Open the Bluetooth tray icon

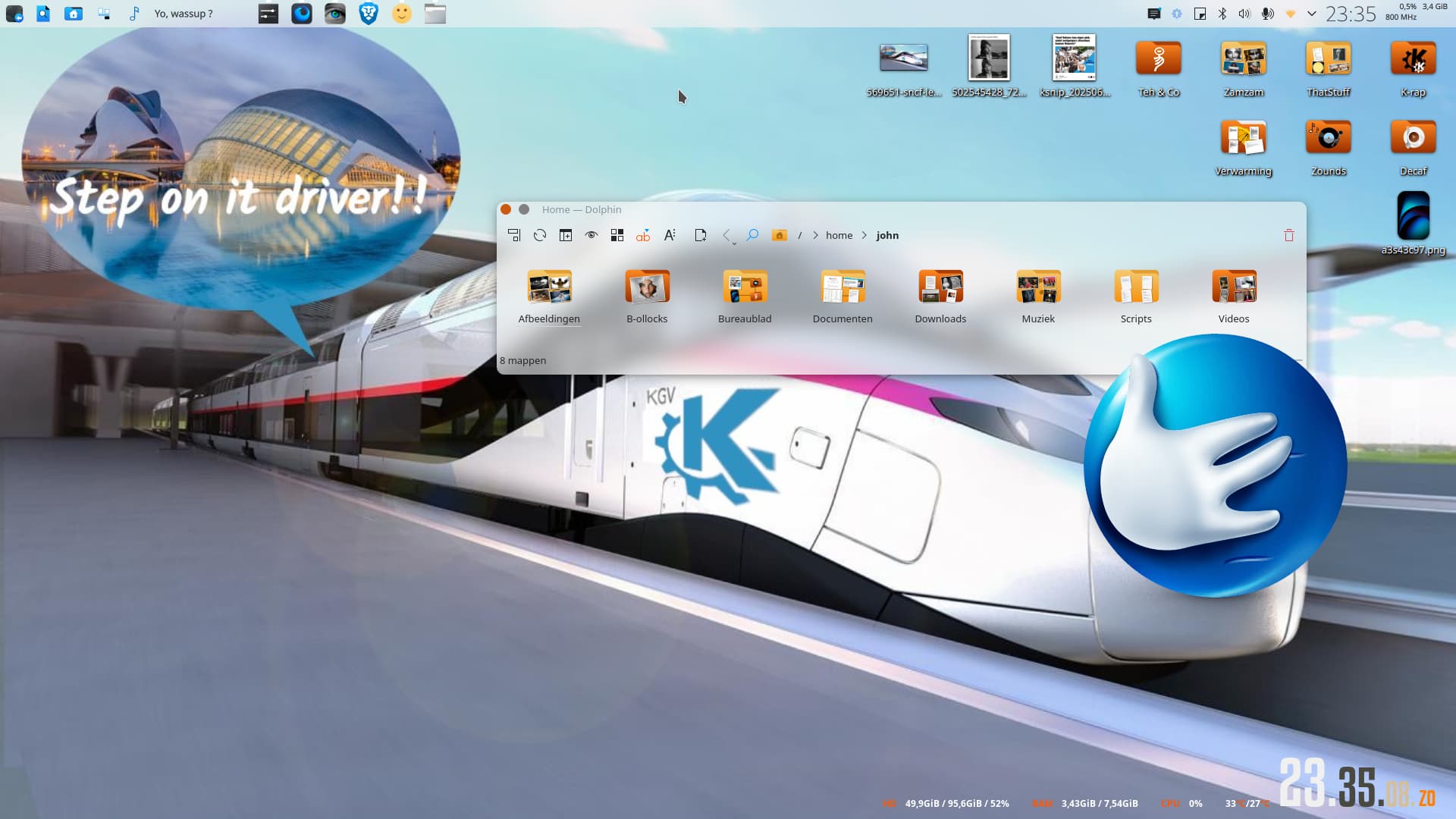click(x=1222, y=14)
